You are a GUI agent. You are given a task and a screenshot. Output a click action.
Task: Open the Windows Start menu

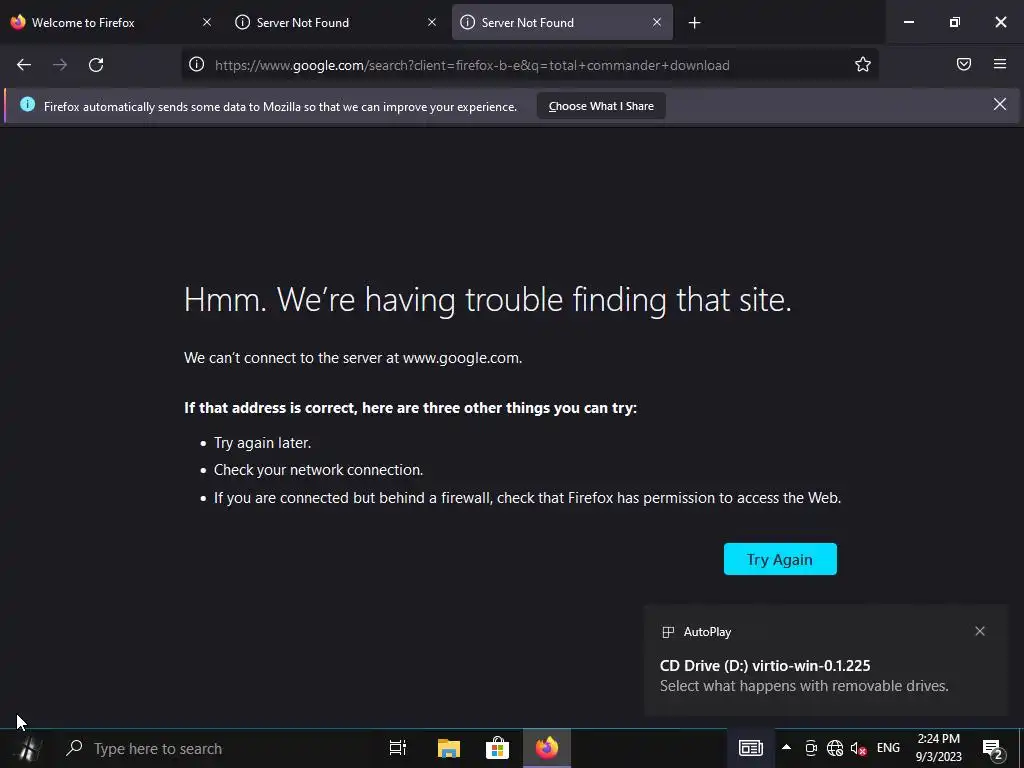[x=28, y=748]
